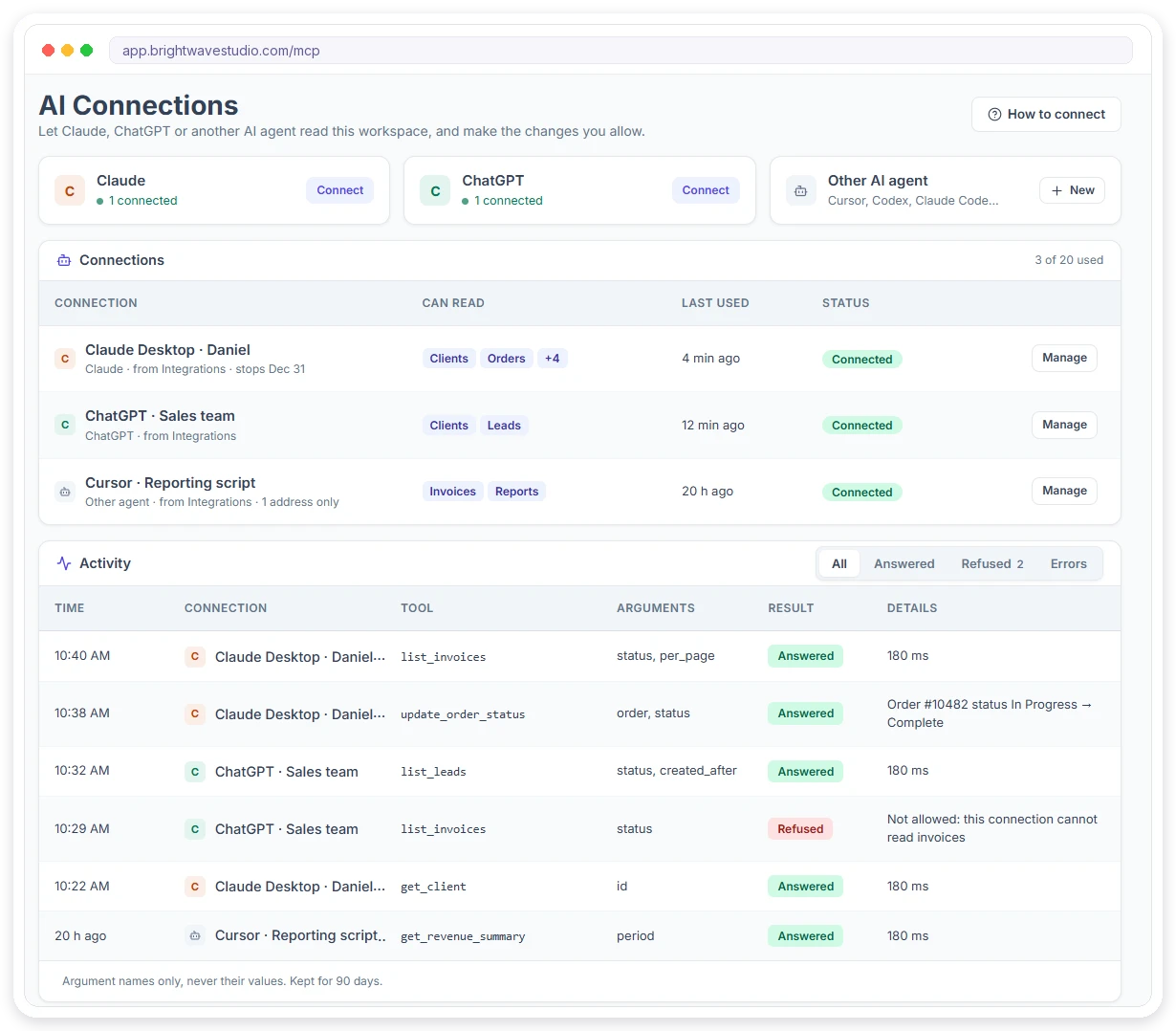Viewport: 1176px width, 1031px height.
Task: Click the RESULT column header in Activity
Action: pos(791,608)
